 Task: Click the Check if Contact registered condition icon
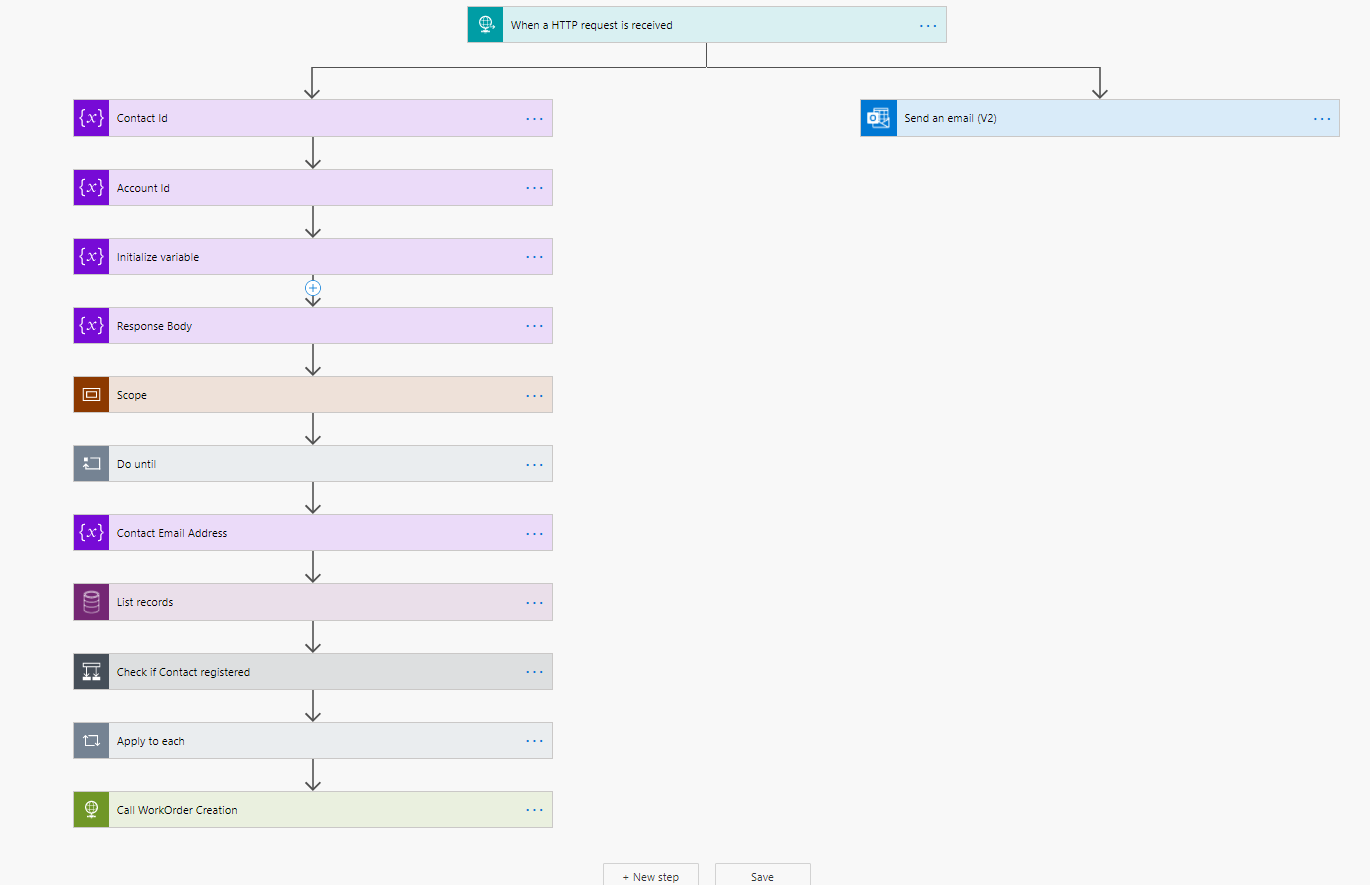[x=91, y=672]
